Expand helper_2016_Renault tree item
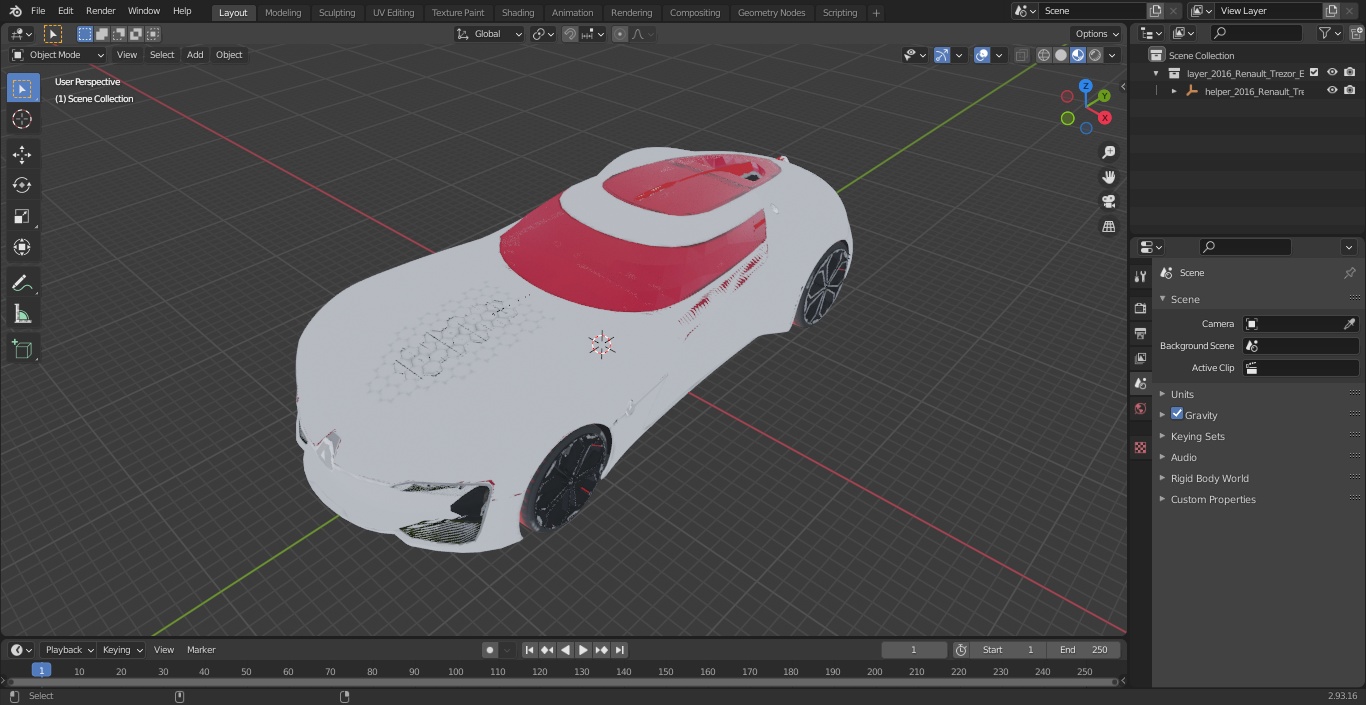This screenshot has width=1366, height=705. click(1174, 91)
